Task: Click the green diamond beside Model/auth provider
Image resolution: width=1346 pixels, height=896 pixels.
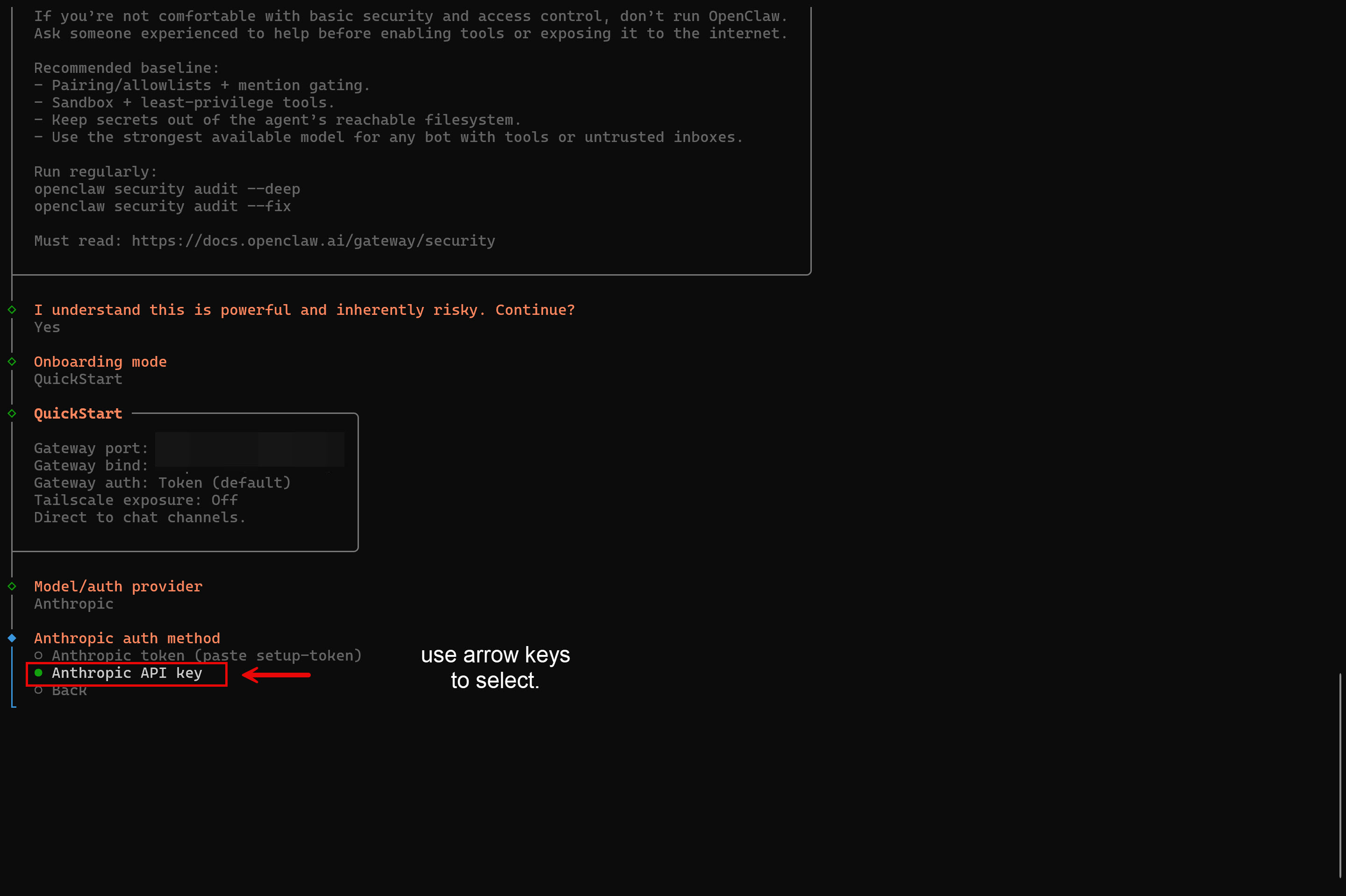Action: tap(12, 586)
